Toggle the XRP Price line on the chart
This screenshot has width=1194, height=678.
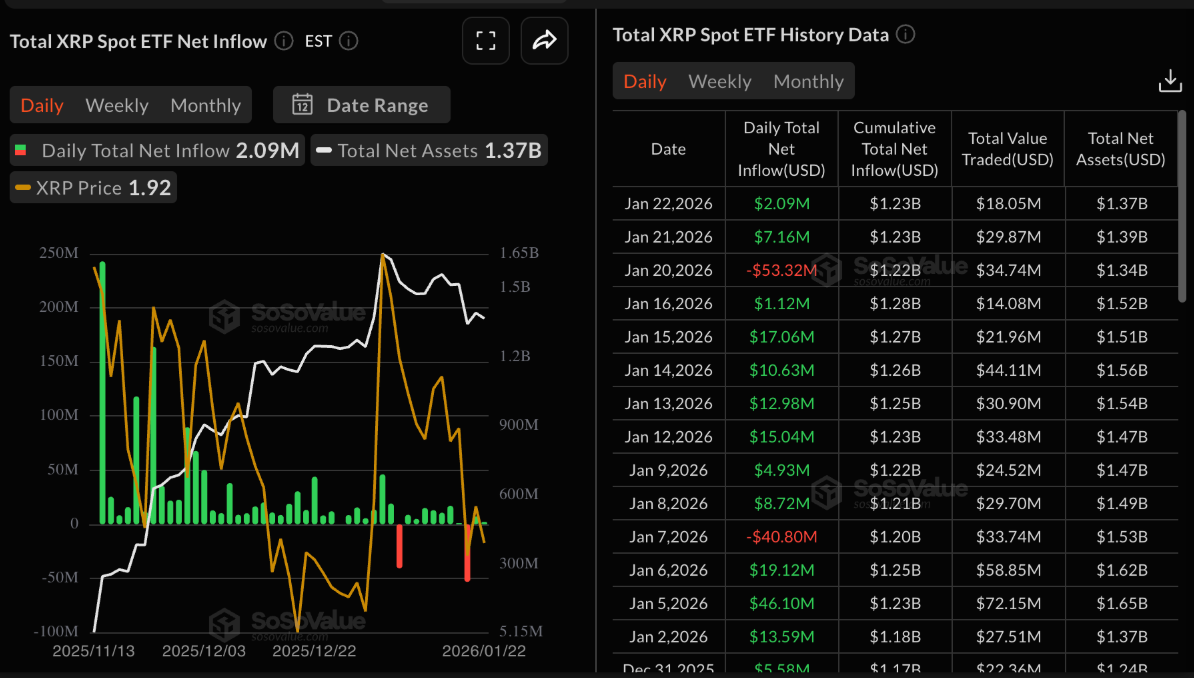[92, 187]
